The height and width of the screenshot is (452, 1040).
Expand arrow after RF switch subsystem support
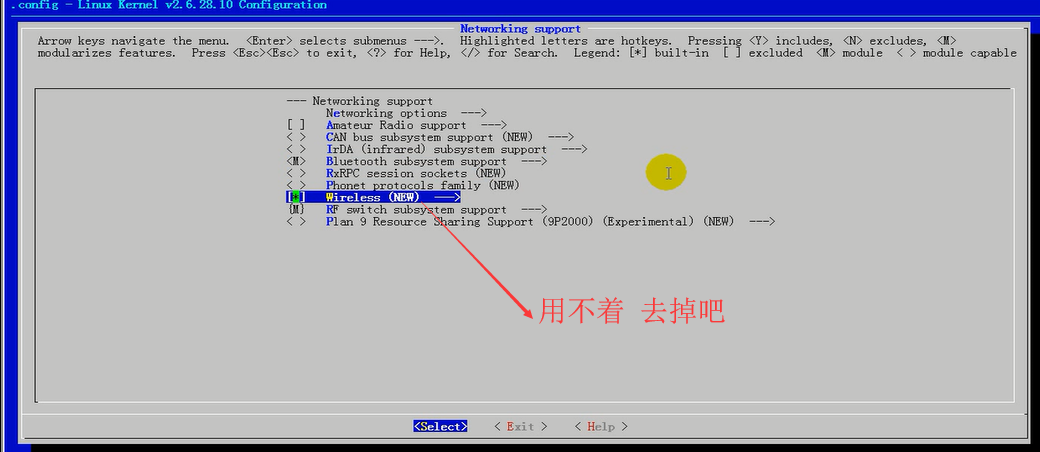[534, 209]
